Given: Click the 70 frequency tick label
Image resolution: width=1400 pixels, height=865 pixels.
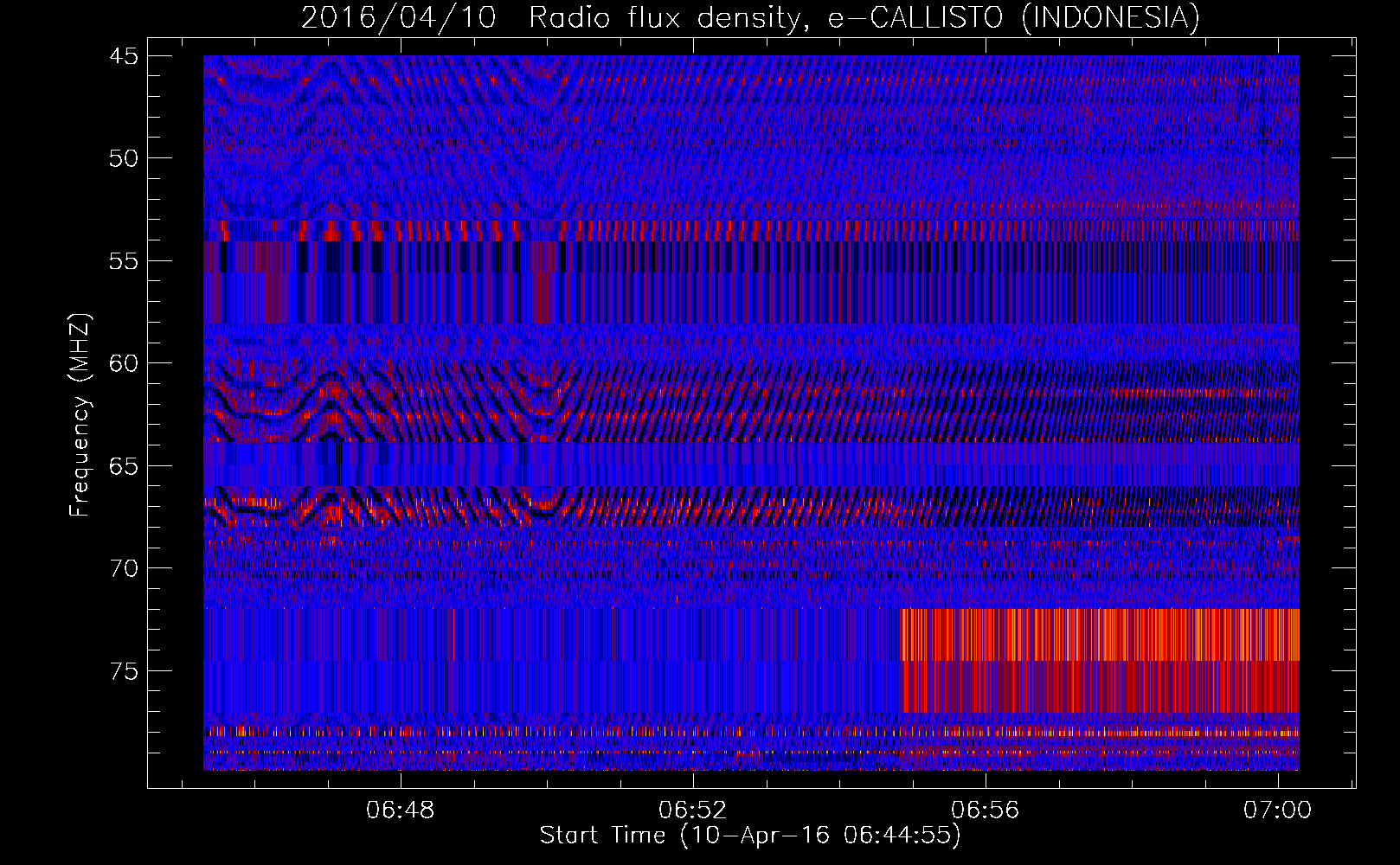Looking at the screenshot, I should click(123, 568).
